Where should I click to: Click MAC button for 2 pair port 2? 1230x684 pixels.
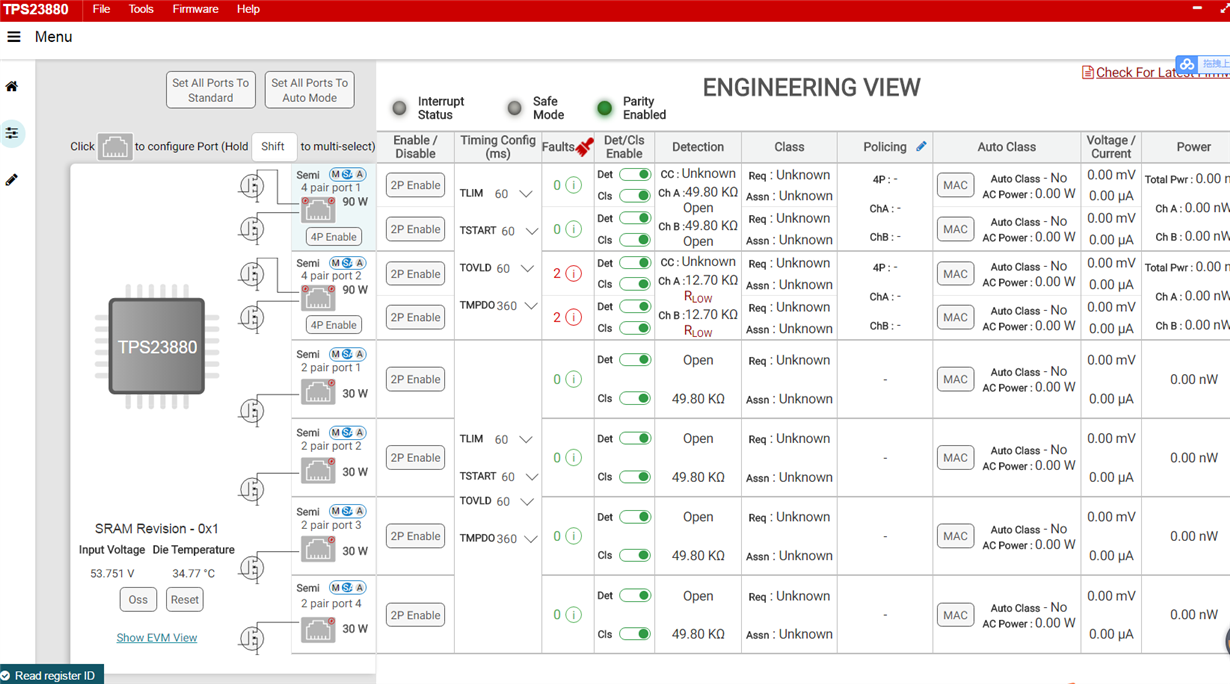(955, 458)
